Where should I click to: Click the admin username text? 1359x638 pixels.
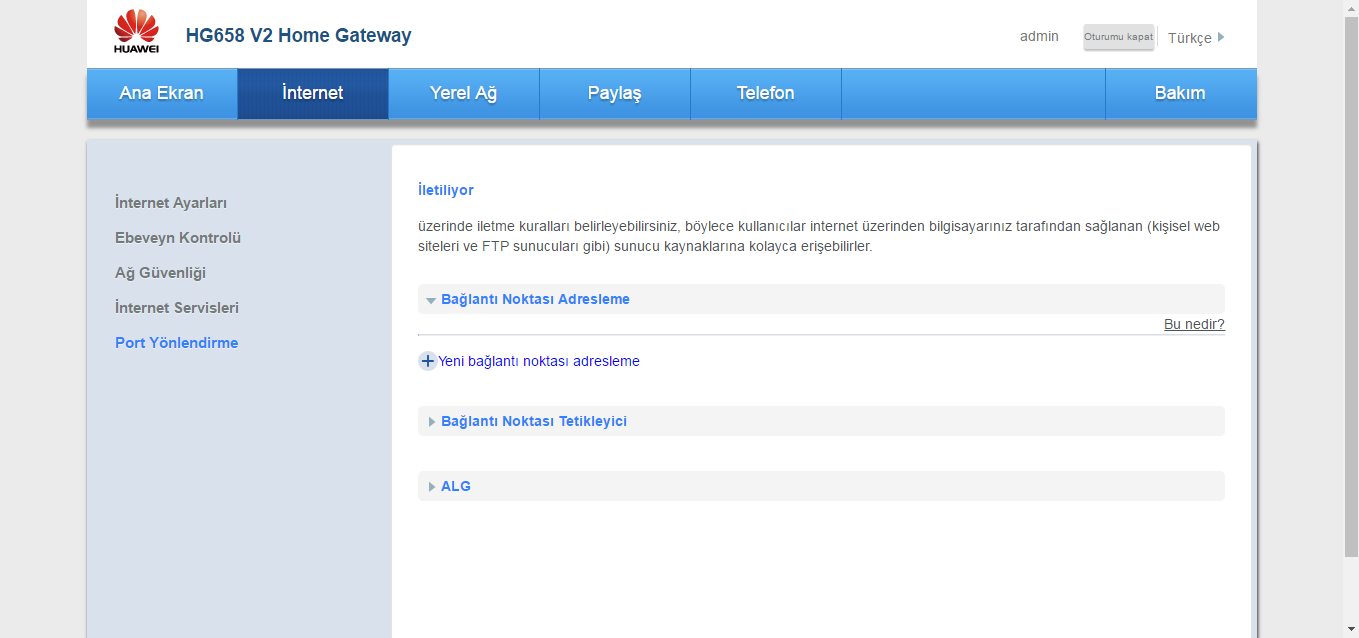1039,36
